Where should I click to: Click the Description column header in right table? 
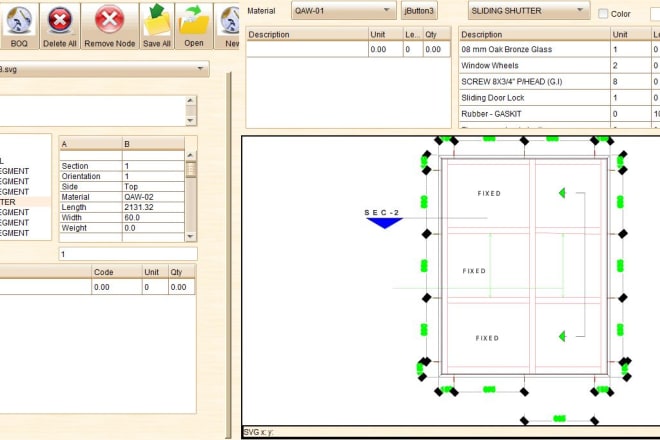(x=533, y=34)
